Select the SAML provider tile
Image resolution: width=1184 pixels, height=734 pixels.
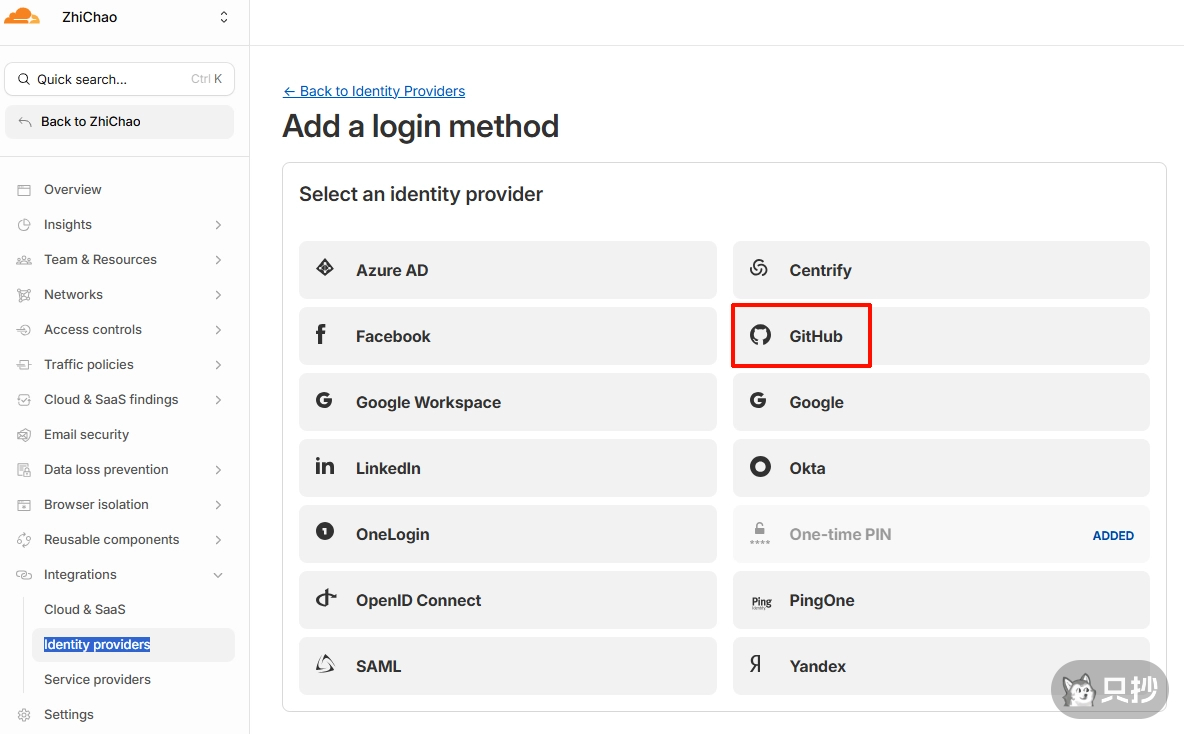coord(507,666)
